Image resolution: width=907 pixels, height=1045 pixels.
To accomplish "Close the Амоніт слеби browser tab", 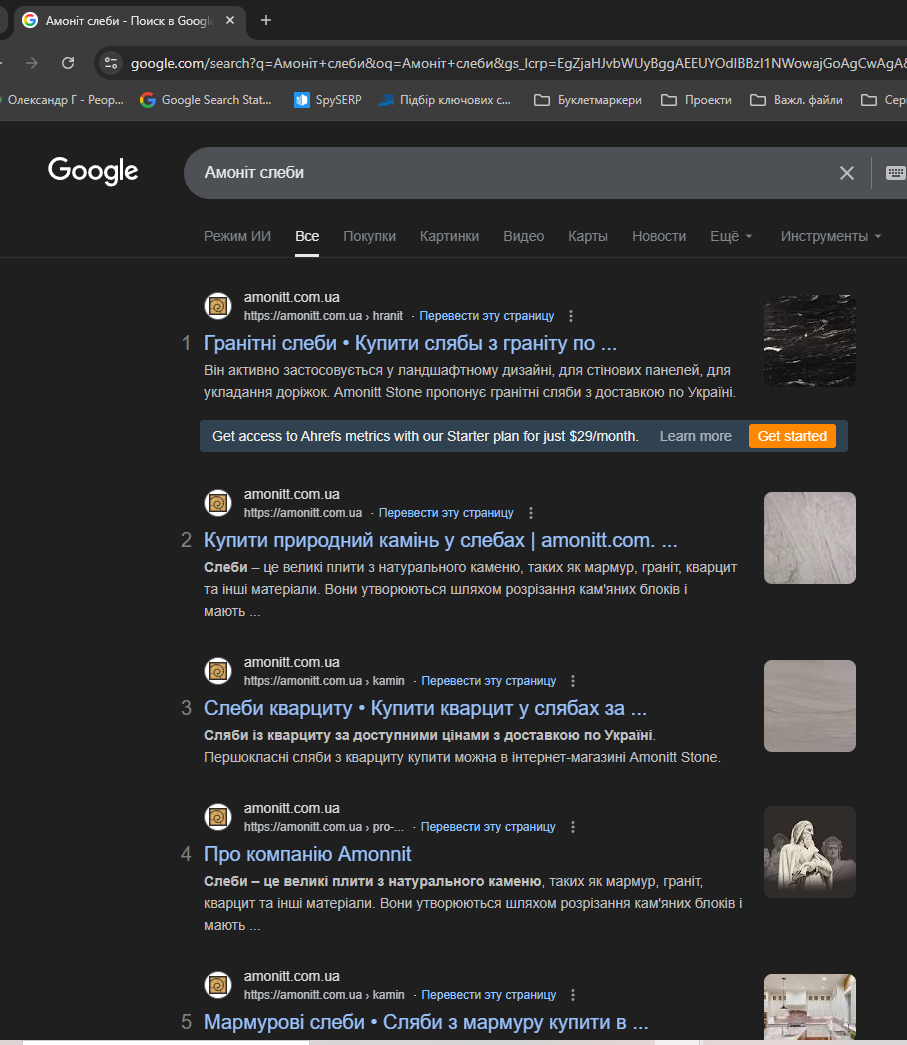I will (x=230, y=21).
